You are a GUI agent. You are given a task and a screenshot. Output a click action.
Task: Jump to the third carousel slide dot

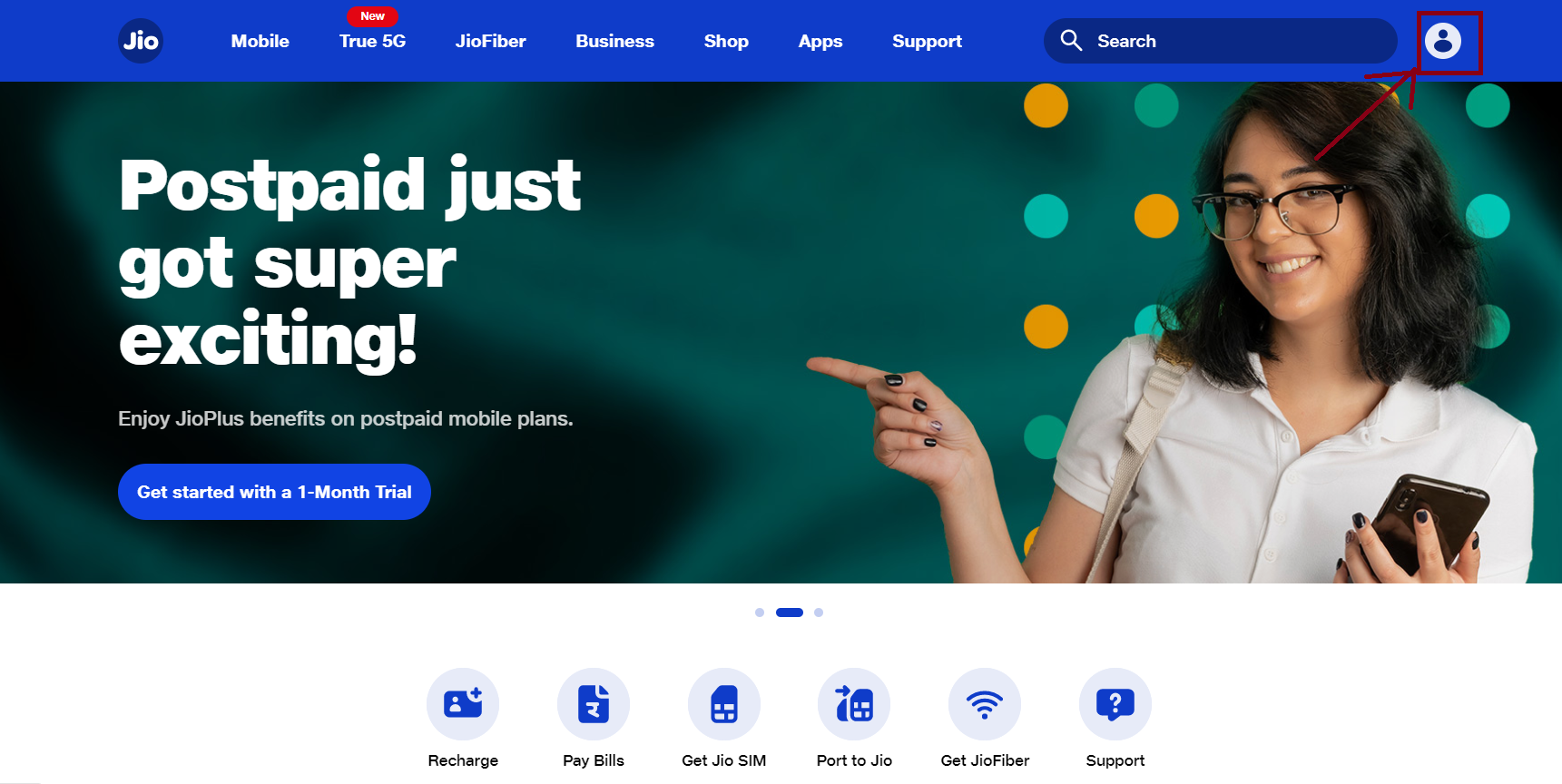coord(819,612)
